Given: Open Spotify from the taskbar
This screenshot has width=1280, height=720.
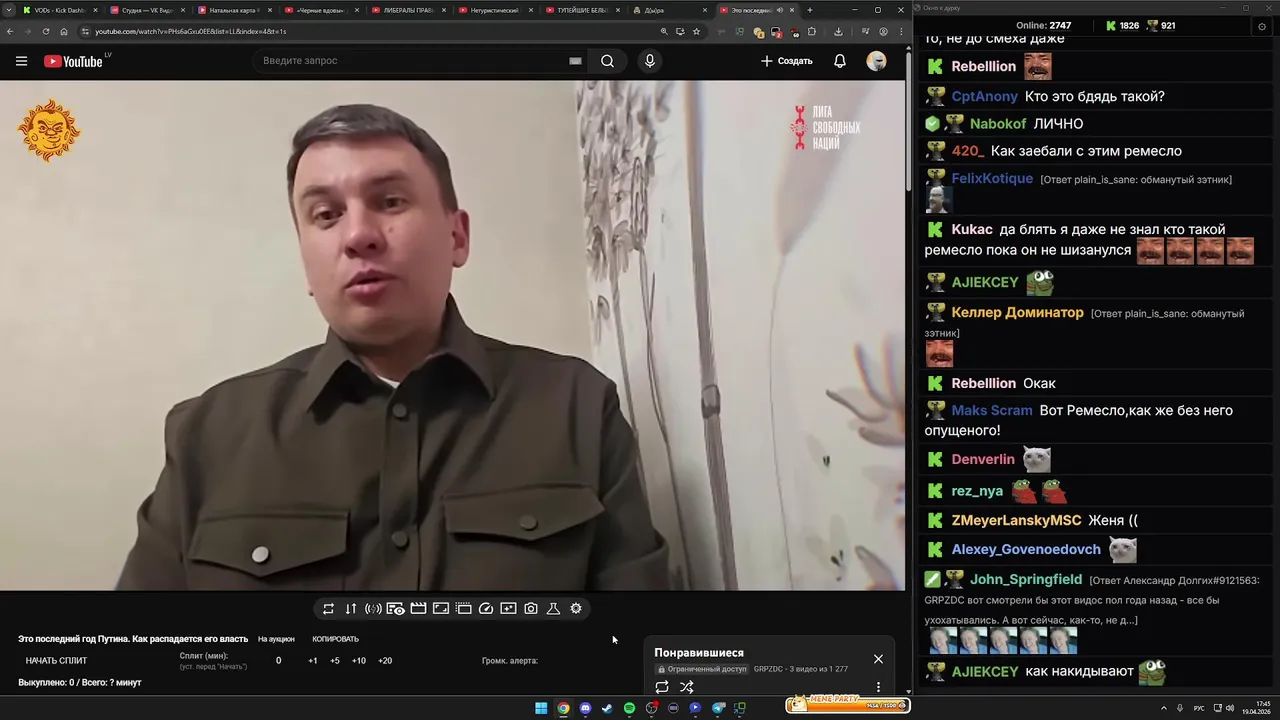Looking at the screenshot, I should (x=629, y=708).
